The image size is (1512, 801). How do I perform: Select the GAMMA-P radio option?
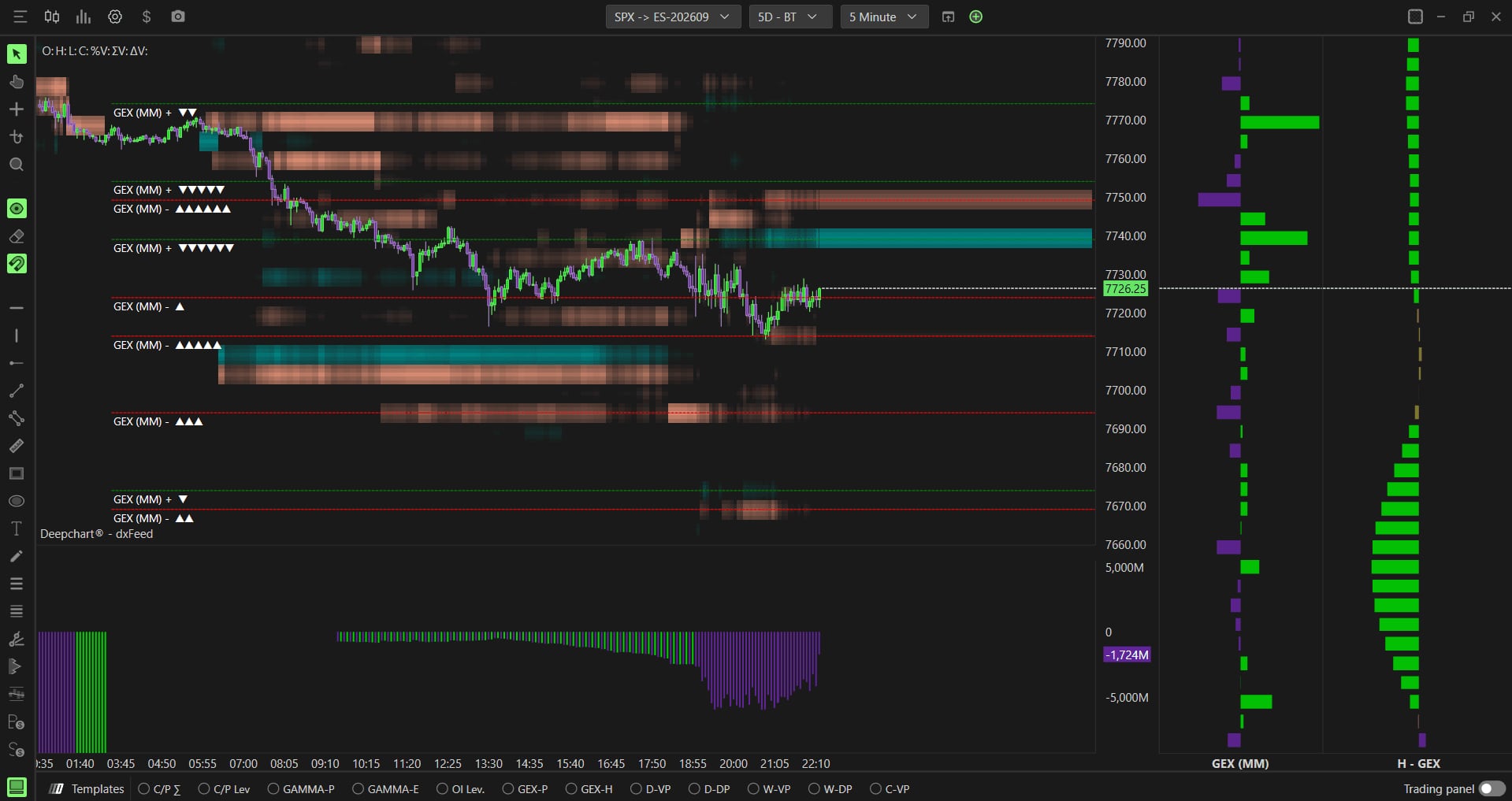pos(301,788)
